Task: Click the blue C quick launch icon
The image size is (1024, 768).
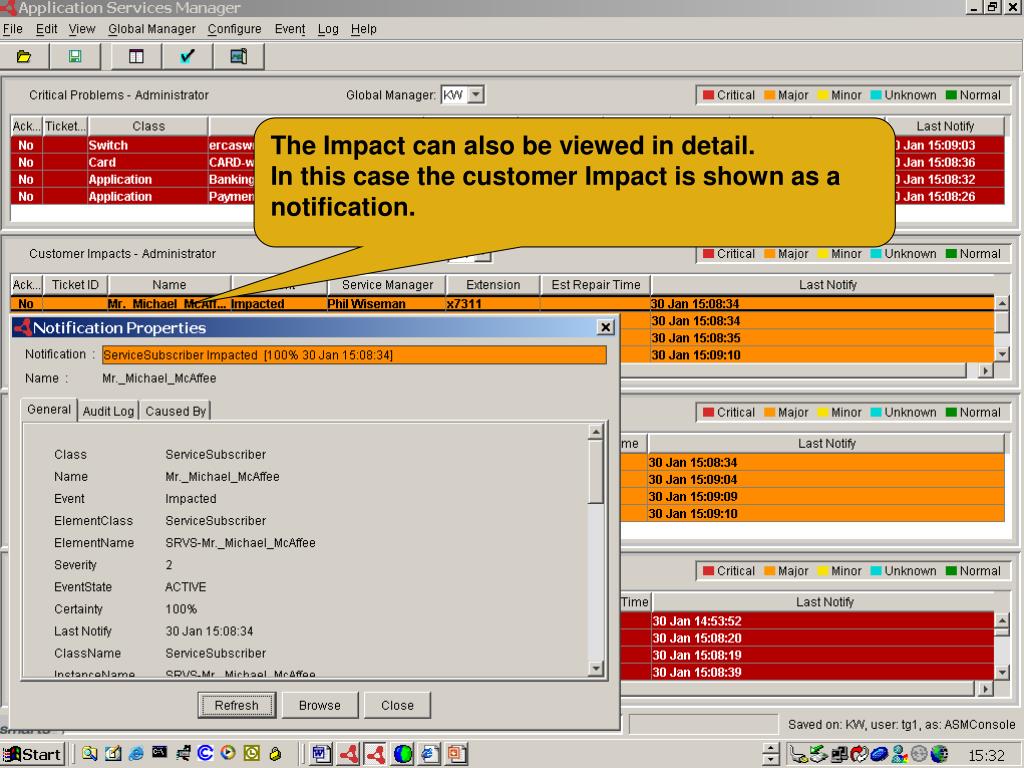Action: point(205,754)
